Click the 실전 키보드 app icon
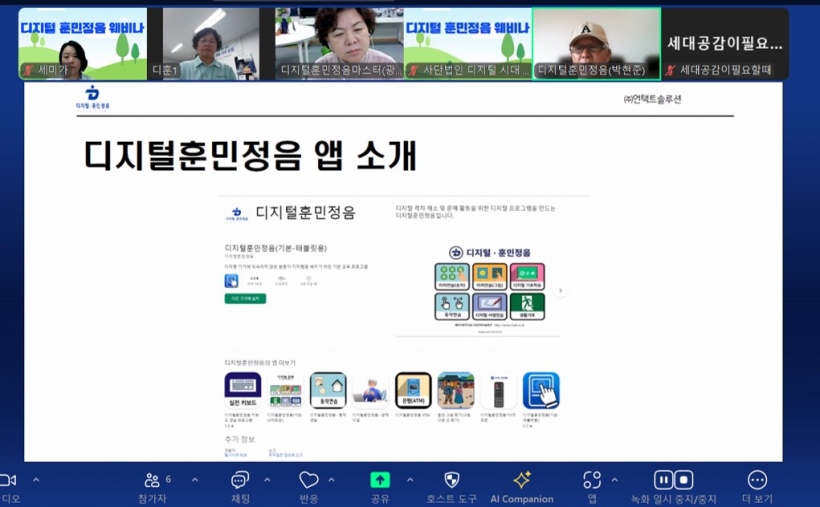The height and width of the screenshot is (507, 820). 243,390
